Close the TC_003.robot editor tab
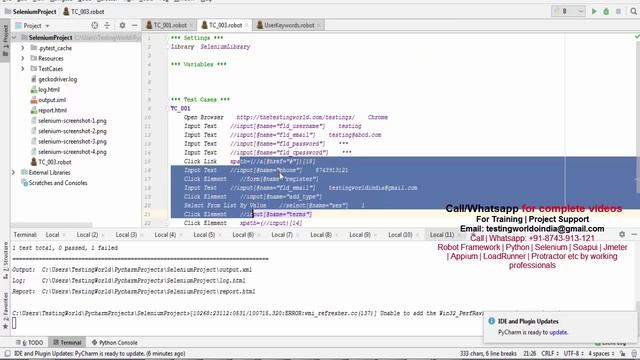The image size is (640, 360). [x=247, y=25]
